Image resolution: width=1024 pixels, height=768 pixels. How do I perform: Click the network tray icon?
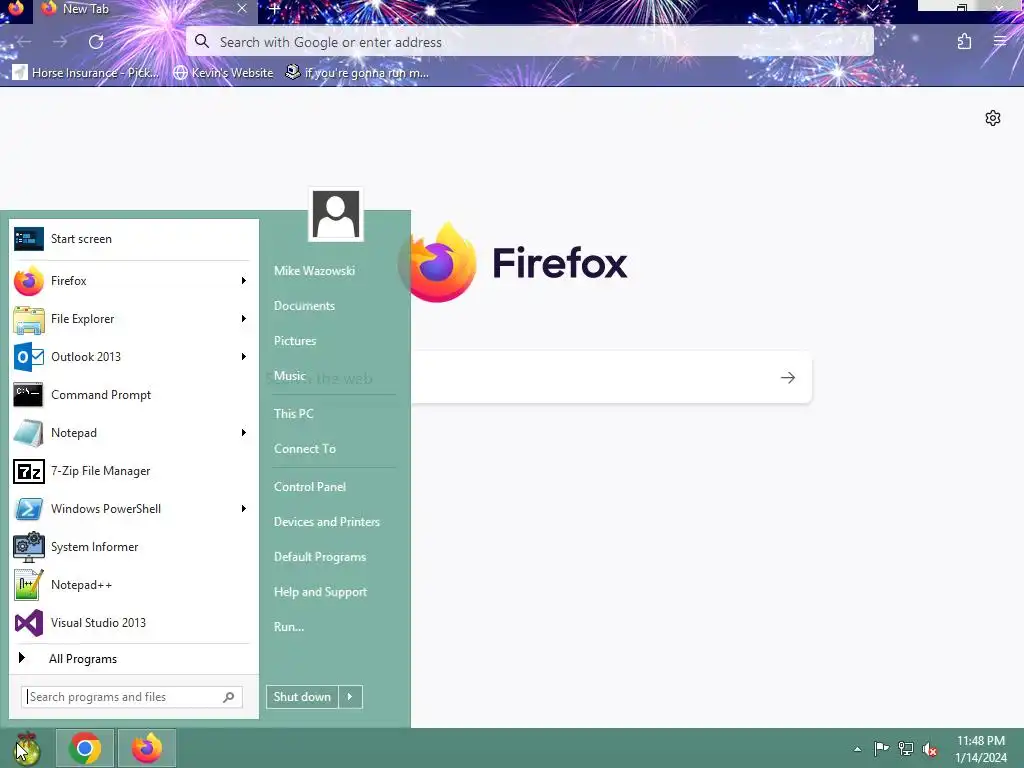click(905, 748)
